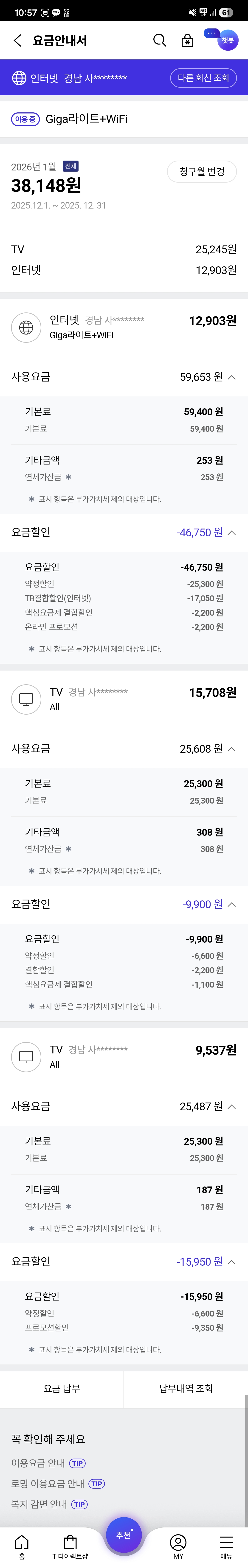Tap the back arrow icon
This screenshot has height=1568, width=248.
(17, 40)
